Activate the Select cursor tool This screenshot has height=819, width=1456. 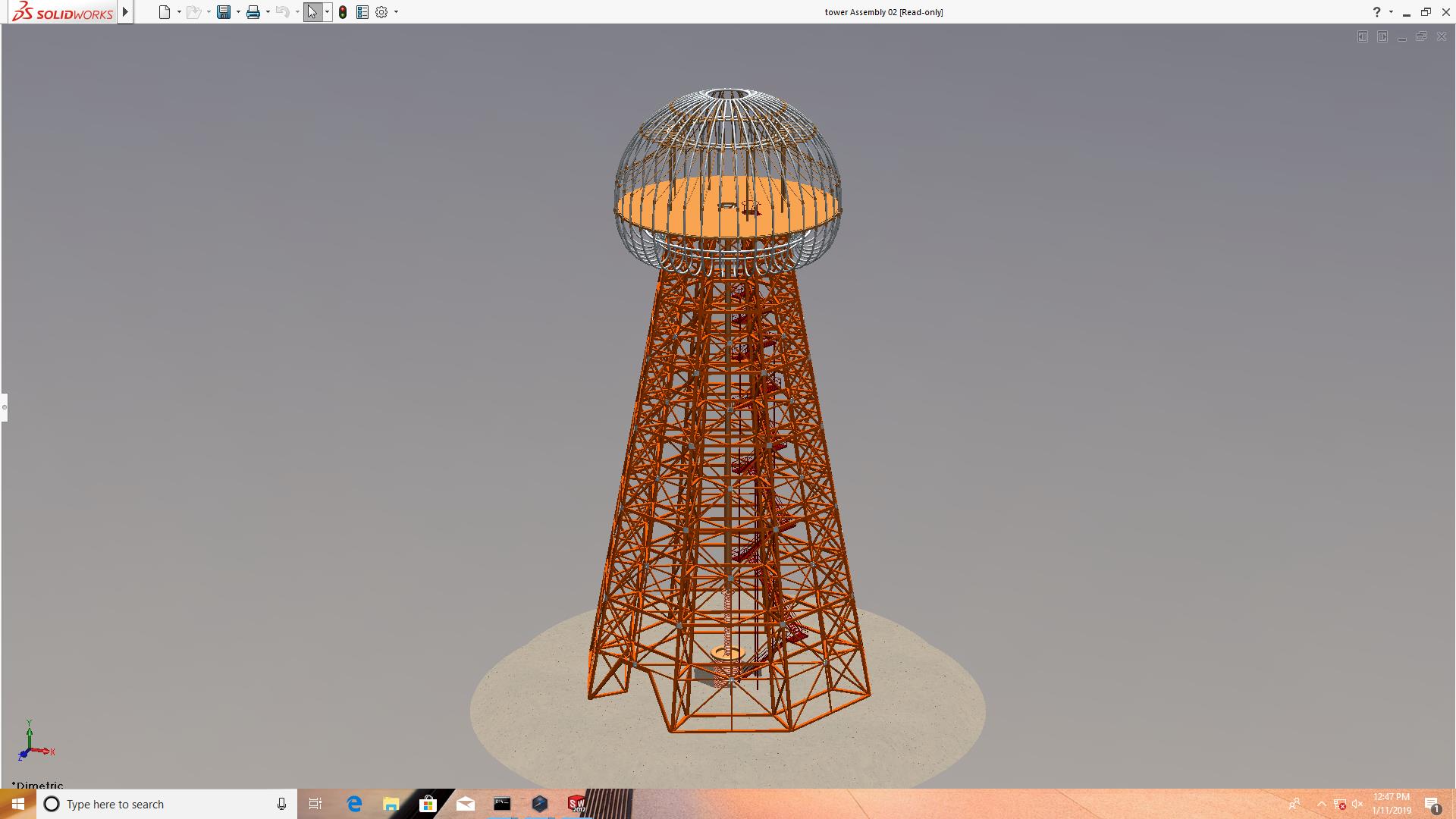coord(312,12)
